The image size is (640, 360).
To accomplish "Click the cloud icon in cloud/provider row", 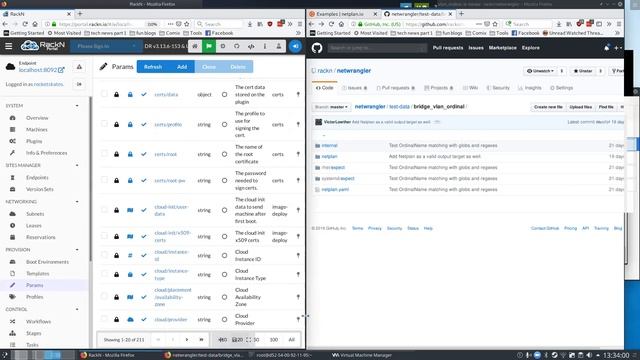I will [130, 320].
